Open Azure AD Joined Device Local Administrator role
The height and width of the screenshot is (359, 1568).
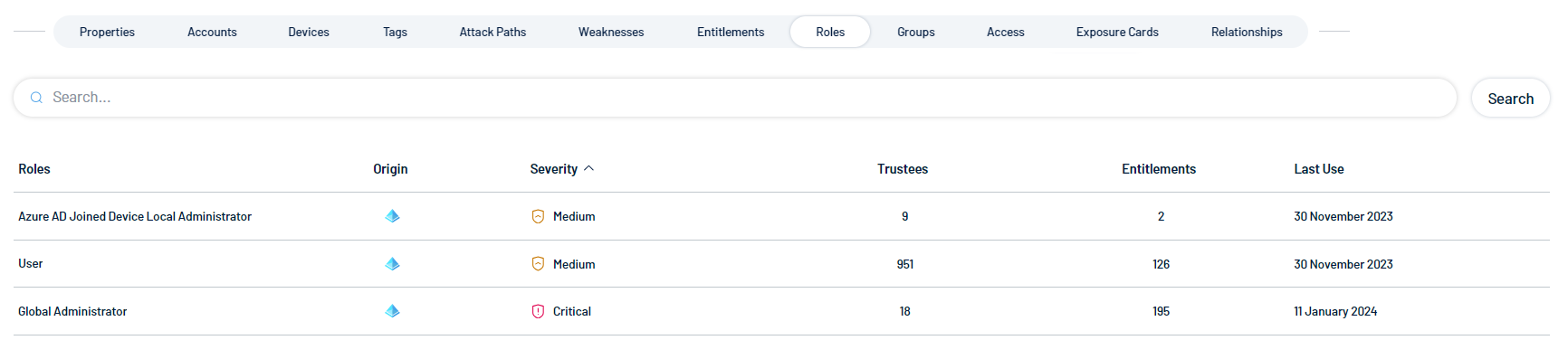point(135,216)
